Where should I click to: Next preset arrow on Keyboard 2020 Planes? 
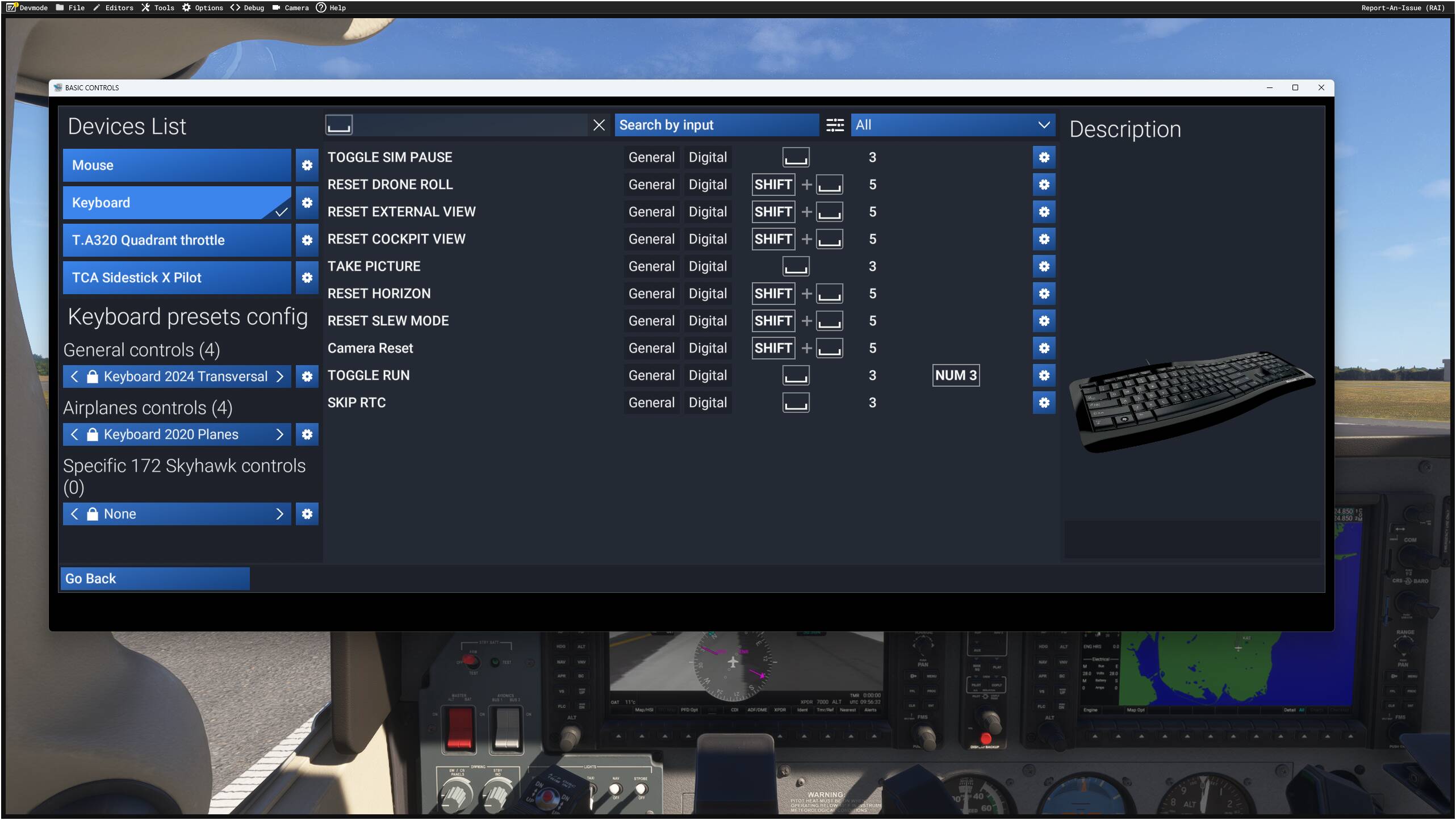[279, 434]
